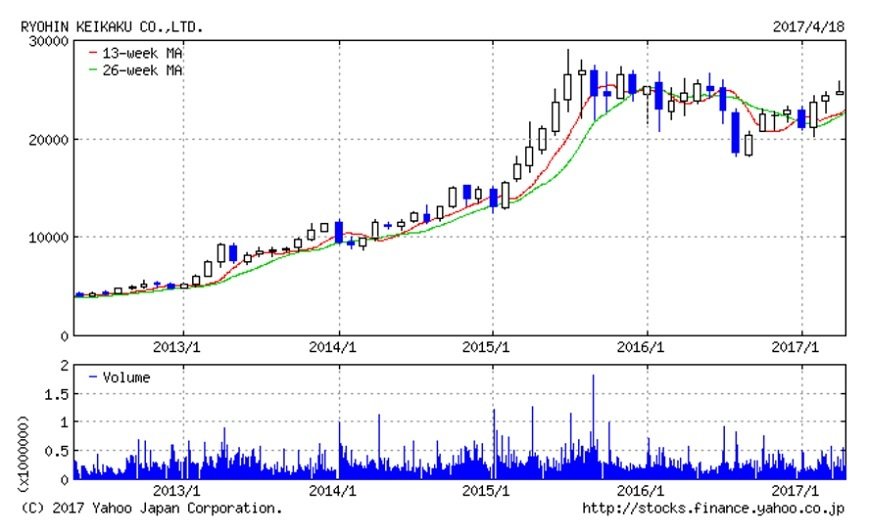Click the Volume legend label
The width and height of the screenshot is (870, 531).
pos(127,378)
